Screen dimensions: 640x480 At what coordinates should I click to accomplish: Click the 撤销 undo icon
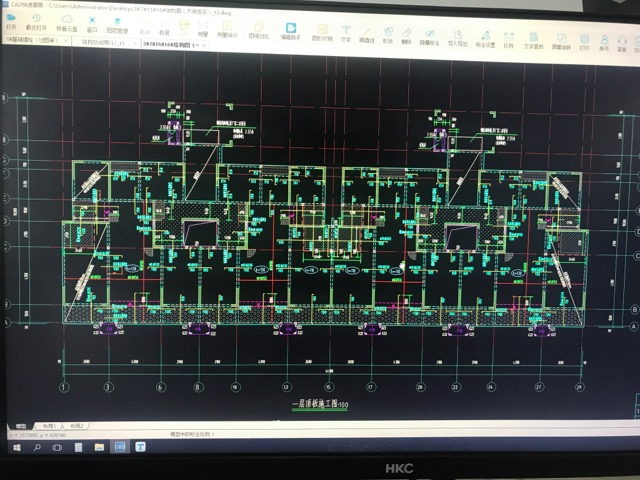pyautogui.click(x=144, y=27)
